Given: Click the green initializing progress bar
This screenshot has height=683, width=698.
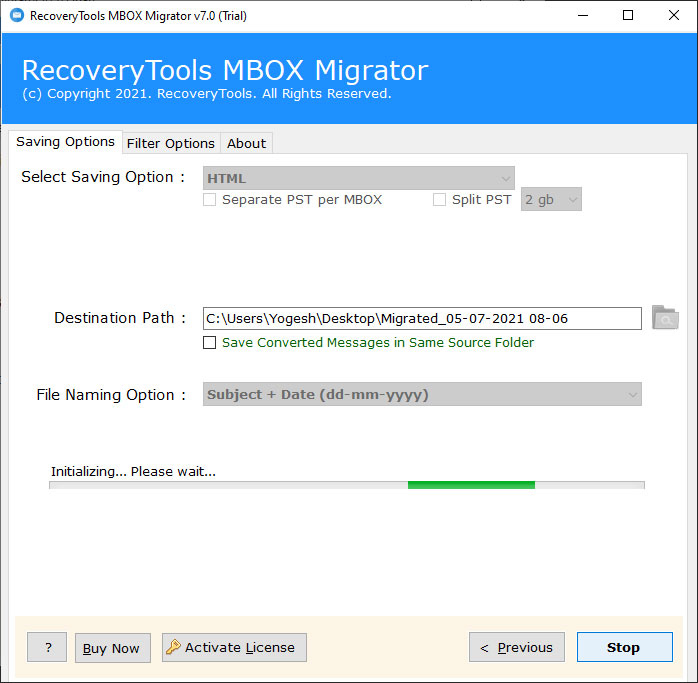Looking at the screenshot, I should [471, 485].
